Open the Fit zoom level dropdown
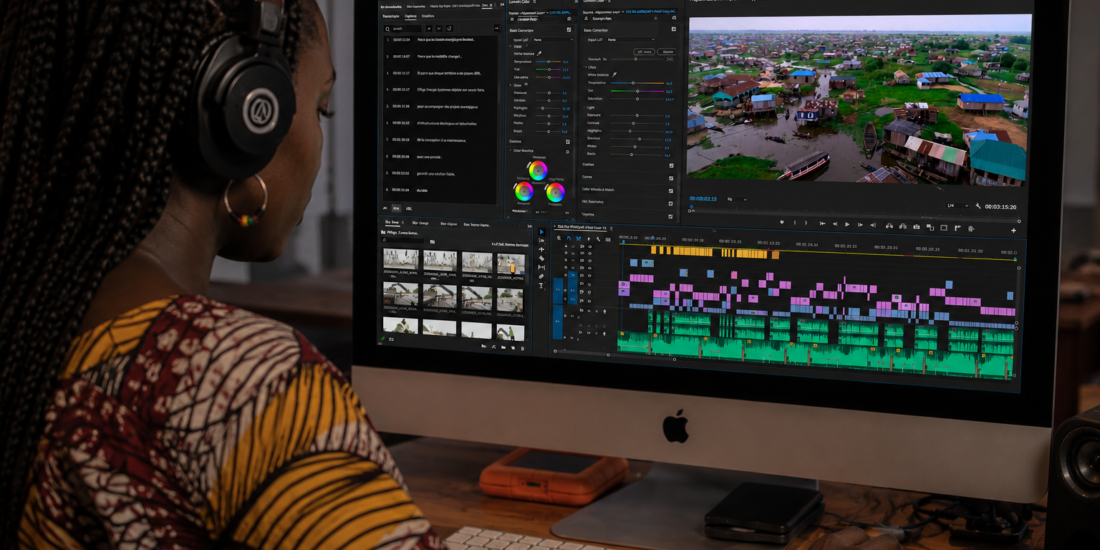 coord(737,199)
